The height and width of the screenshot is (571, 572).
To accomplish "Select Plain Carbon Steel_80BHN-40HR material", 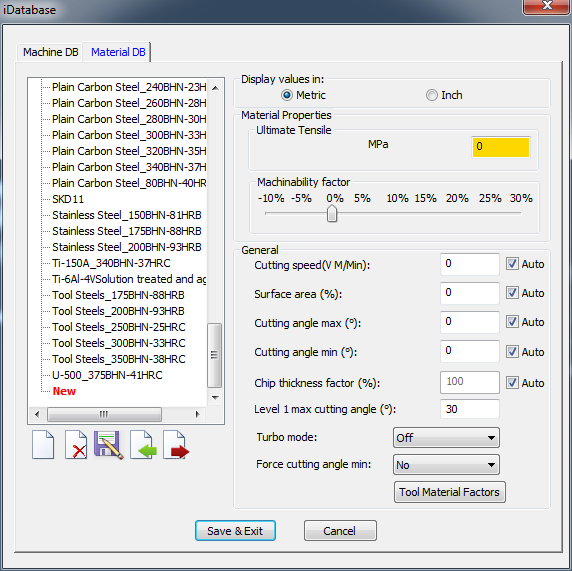I will point(129,183).
